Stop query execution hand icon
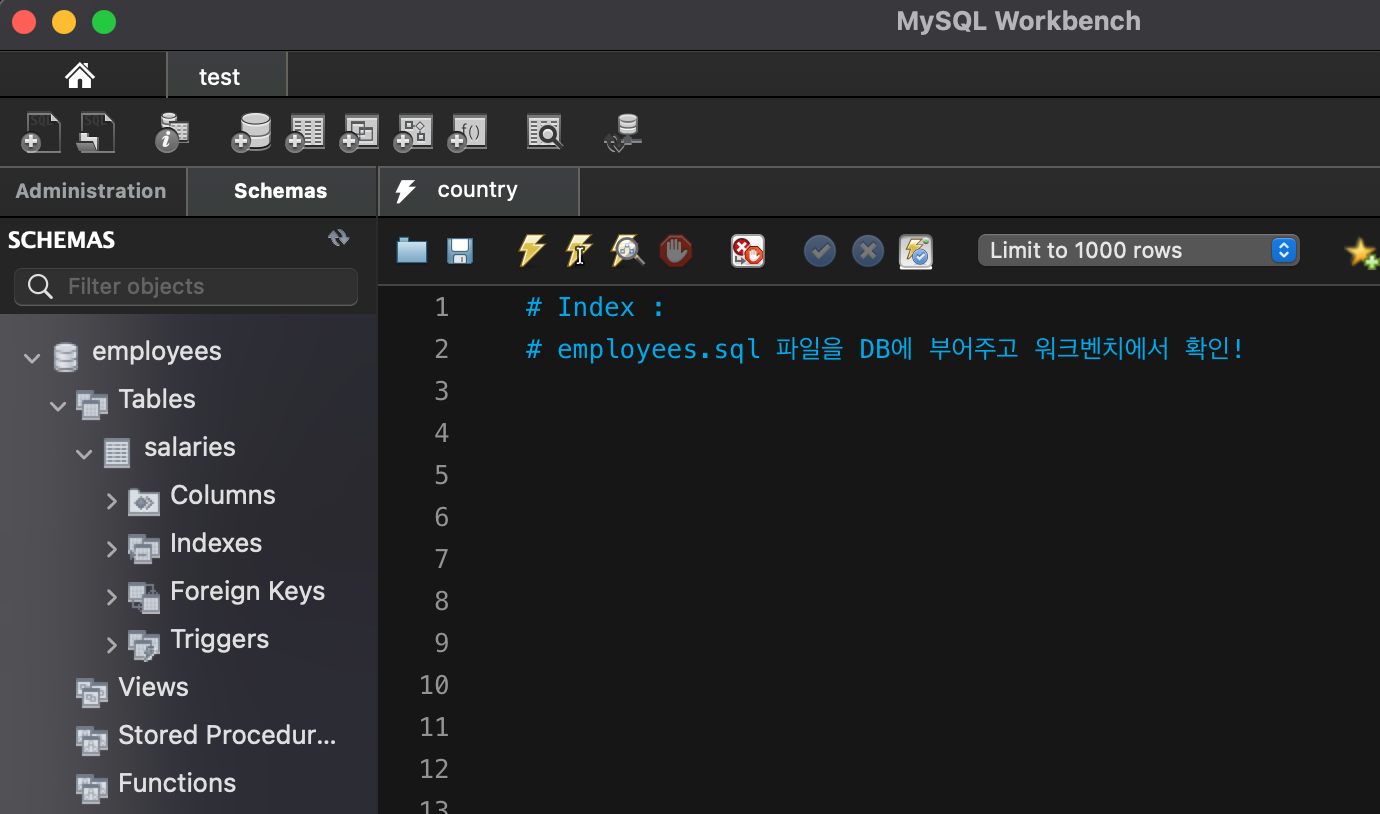The image size is (1380, 814). coord(676,250)
